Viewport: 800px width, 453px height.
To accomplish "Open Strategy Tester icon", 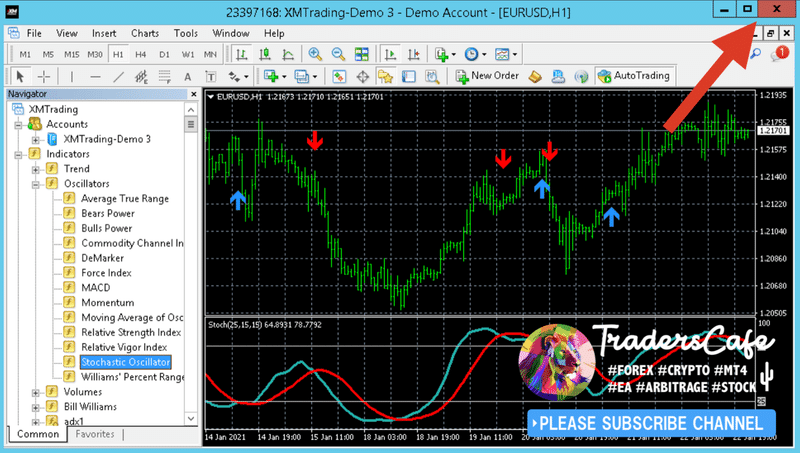I will tap(432, 77).
